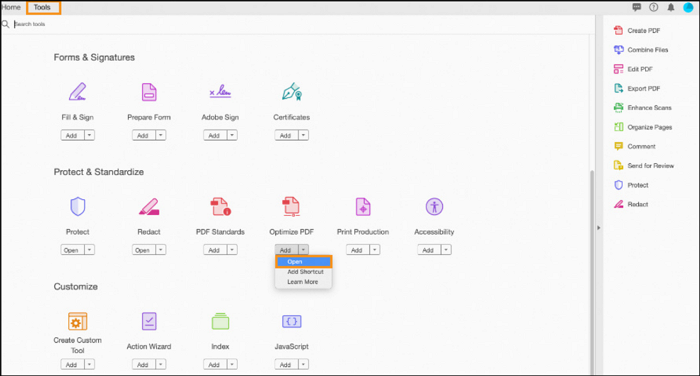Open Organize Pages in the right sidebar
Screen dimensions: 700x376
[643, 127]
